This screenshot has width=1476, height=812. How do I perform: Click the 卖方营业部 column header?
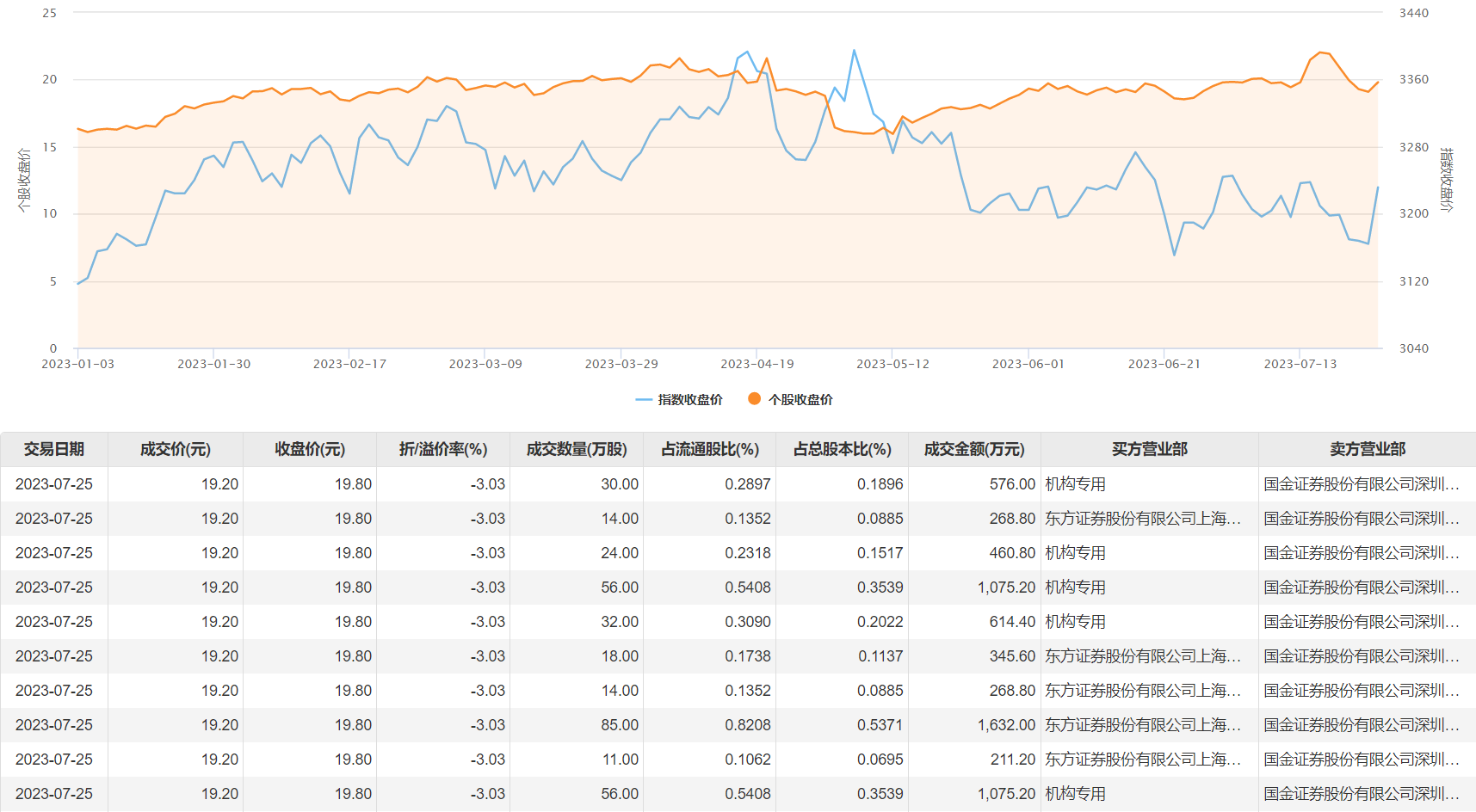point(1368,449)
